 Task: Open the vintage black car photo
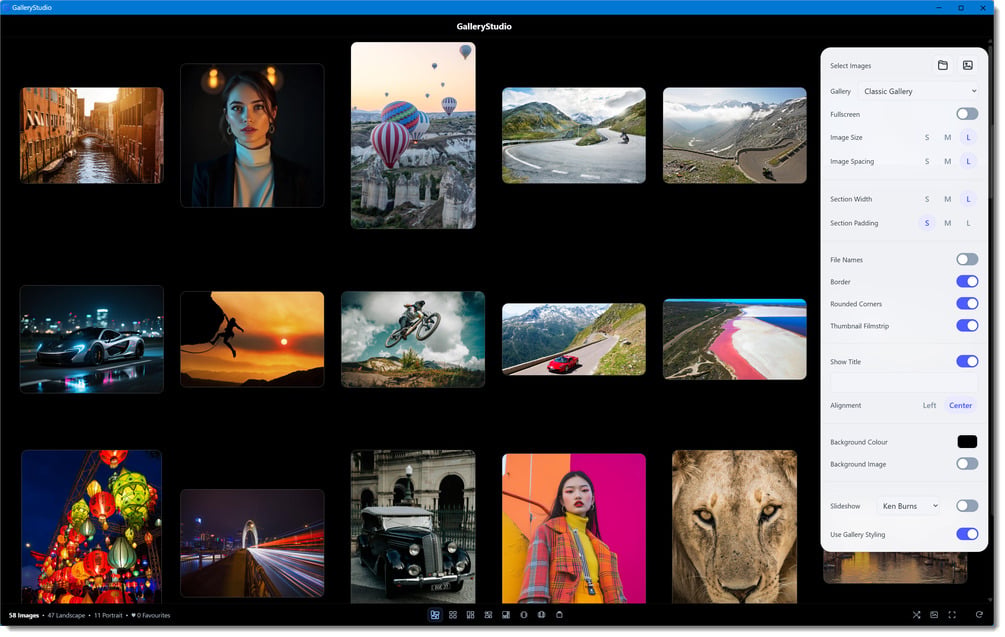tap(415, 529)
